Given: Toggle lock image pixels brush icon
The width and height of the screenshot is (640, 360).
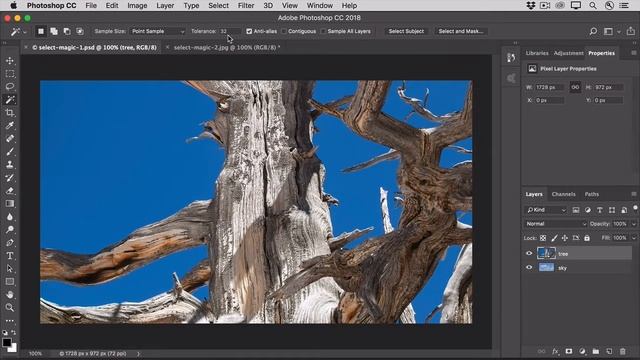Looking at the screenshot, I should 554,238.
